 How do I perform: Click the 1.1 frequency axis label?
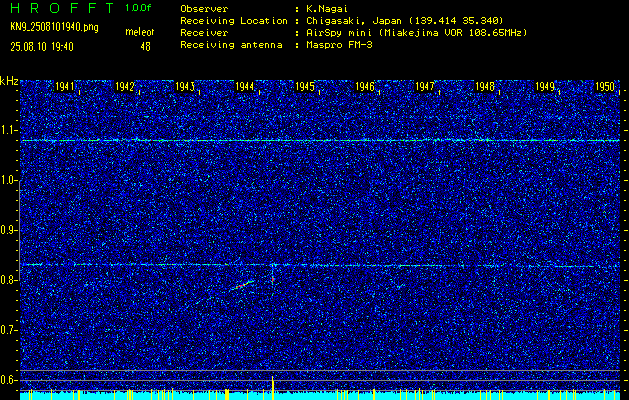[x=8, y=130]
